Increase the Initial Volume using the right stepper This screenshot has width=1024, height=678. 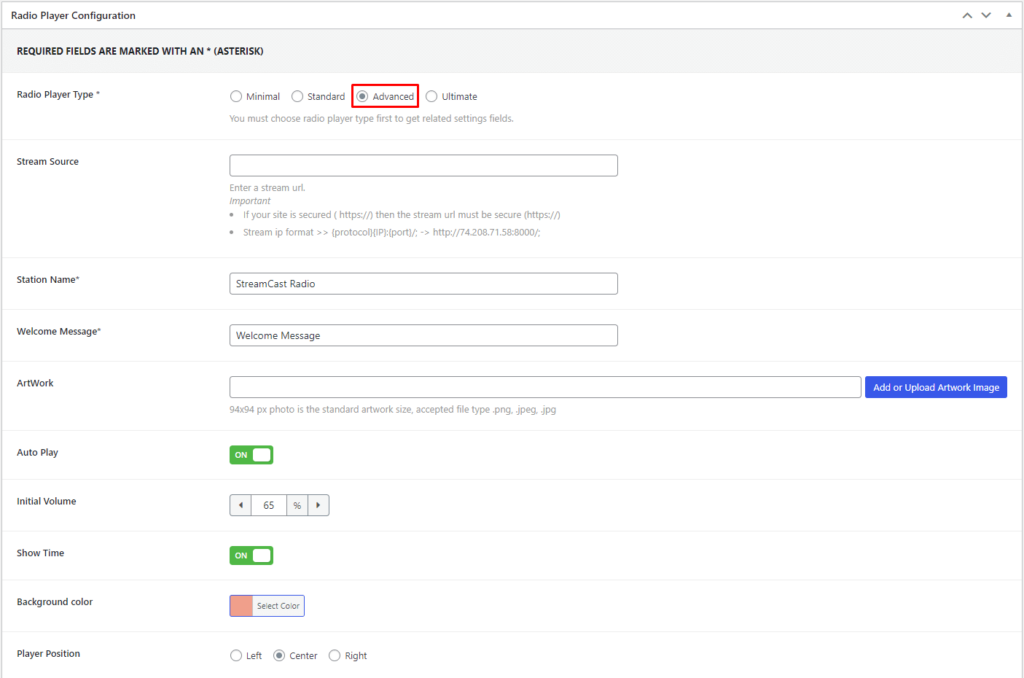point(318,505)
